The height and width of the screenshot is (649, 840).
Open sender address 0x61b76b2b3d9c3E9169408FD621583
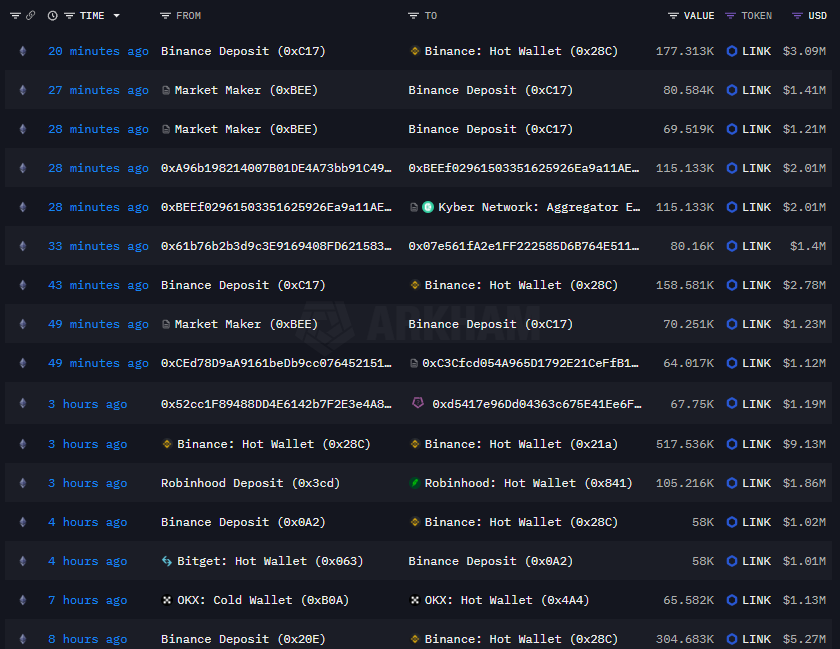[x=276, y=246]
